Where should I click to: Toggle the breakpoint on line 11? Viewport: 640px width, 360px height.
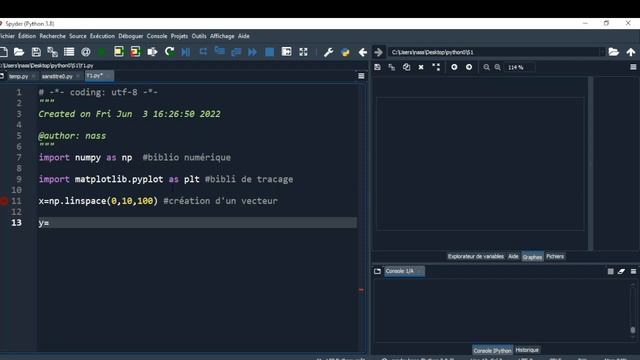coord(4,201)
